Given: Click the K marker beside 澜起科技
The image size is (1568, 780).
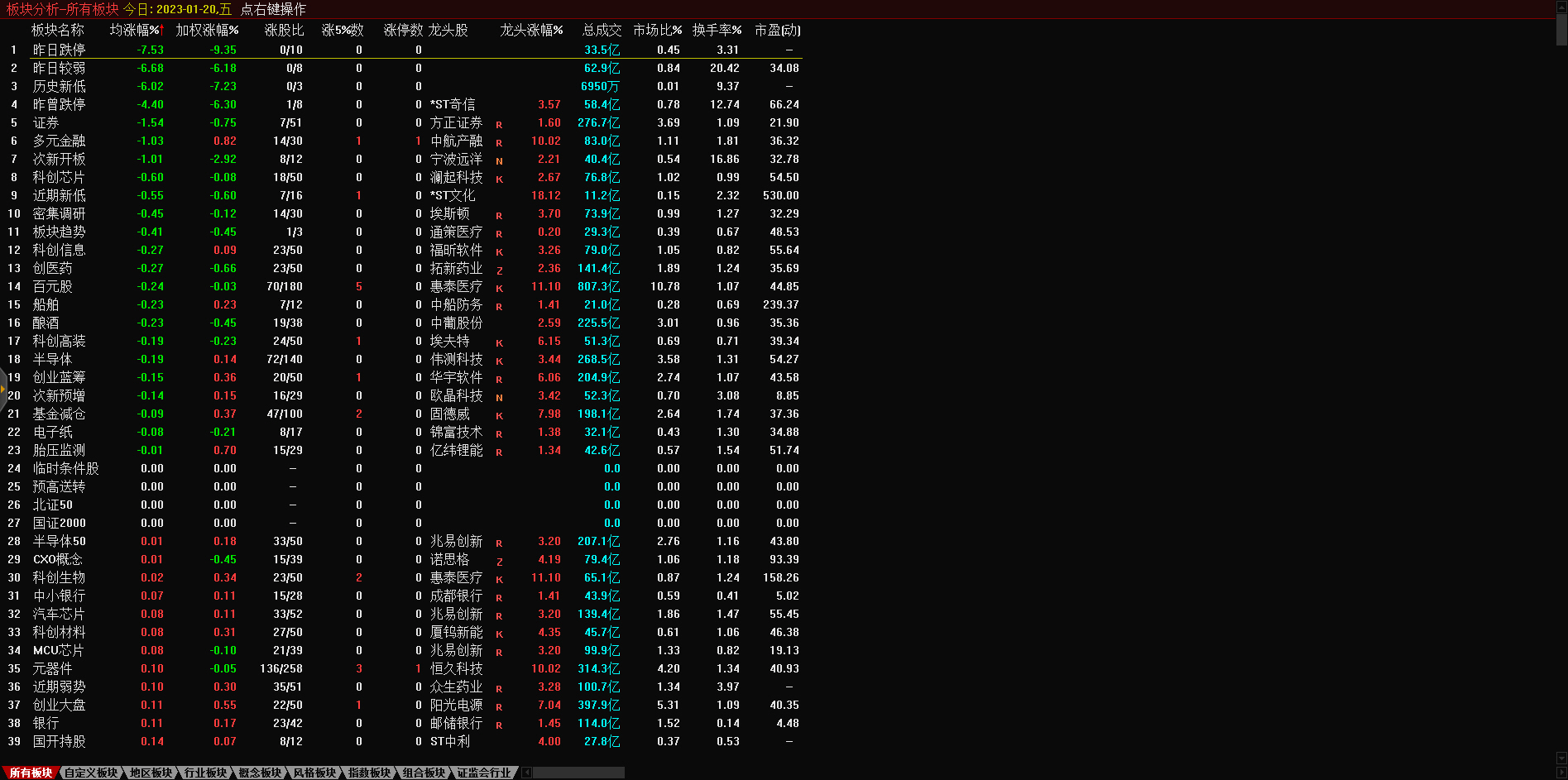Looking at the screenshot, I should (x=499, y=179).
